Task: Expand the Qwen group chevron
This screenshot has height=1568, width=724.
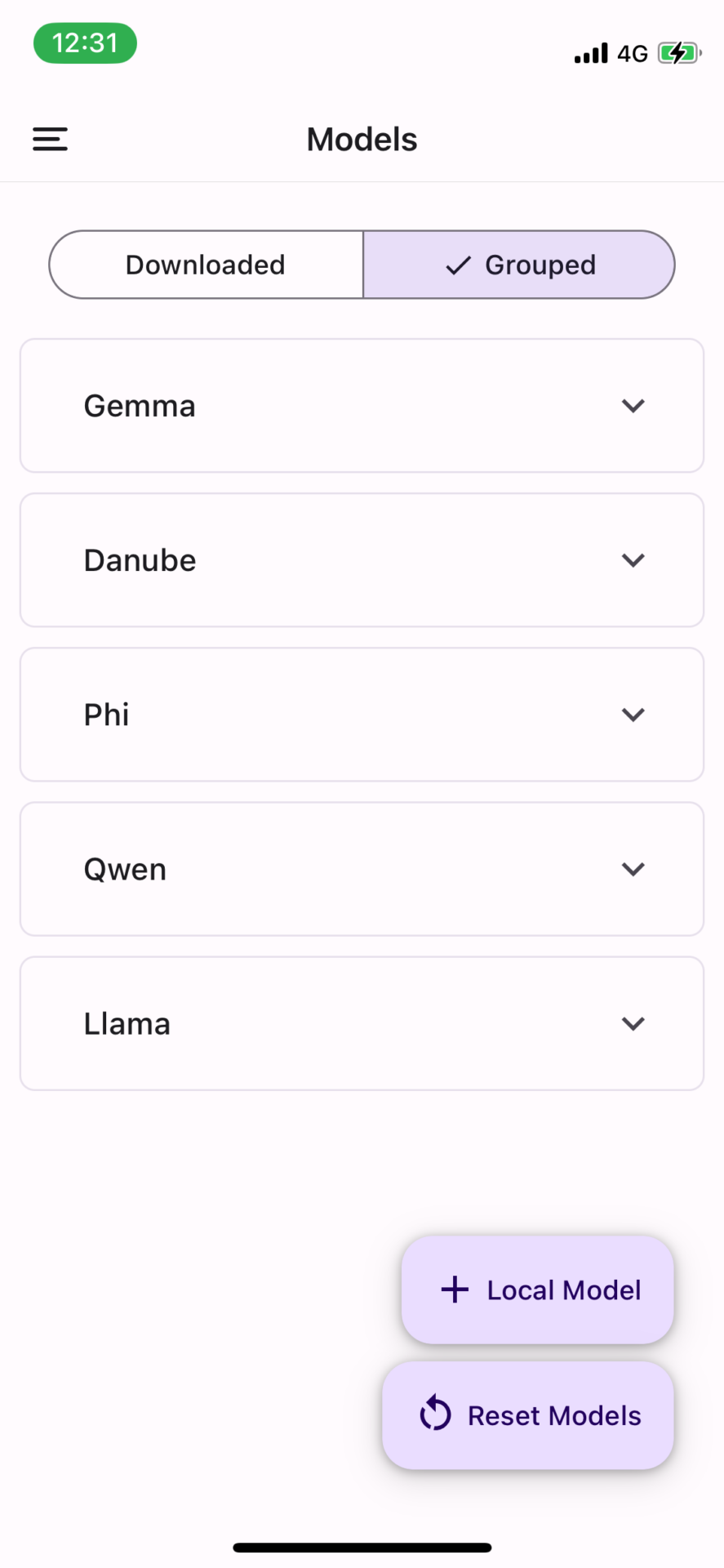Action: (633, 869)
